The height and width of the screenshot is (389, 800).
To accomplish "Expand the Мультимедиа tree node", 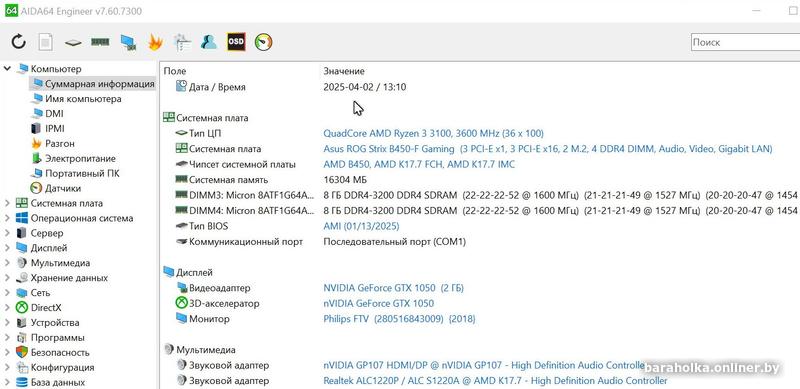I will (7, 263).
